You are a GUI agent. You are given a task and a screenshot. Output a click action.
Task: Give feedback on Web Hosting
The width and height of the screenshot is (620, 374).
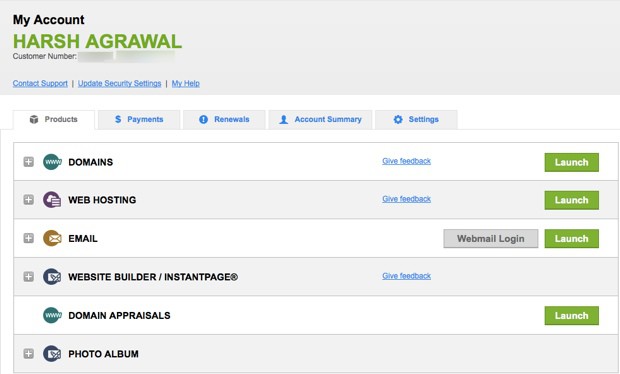406,199
